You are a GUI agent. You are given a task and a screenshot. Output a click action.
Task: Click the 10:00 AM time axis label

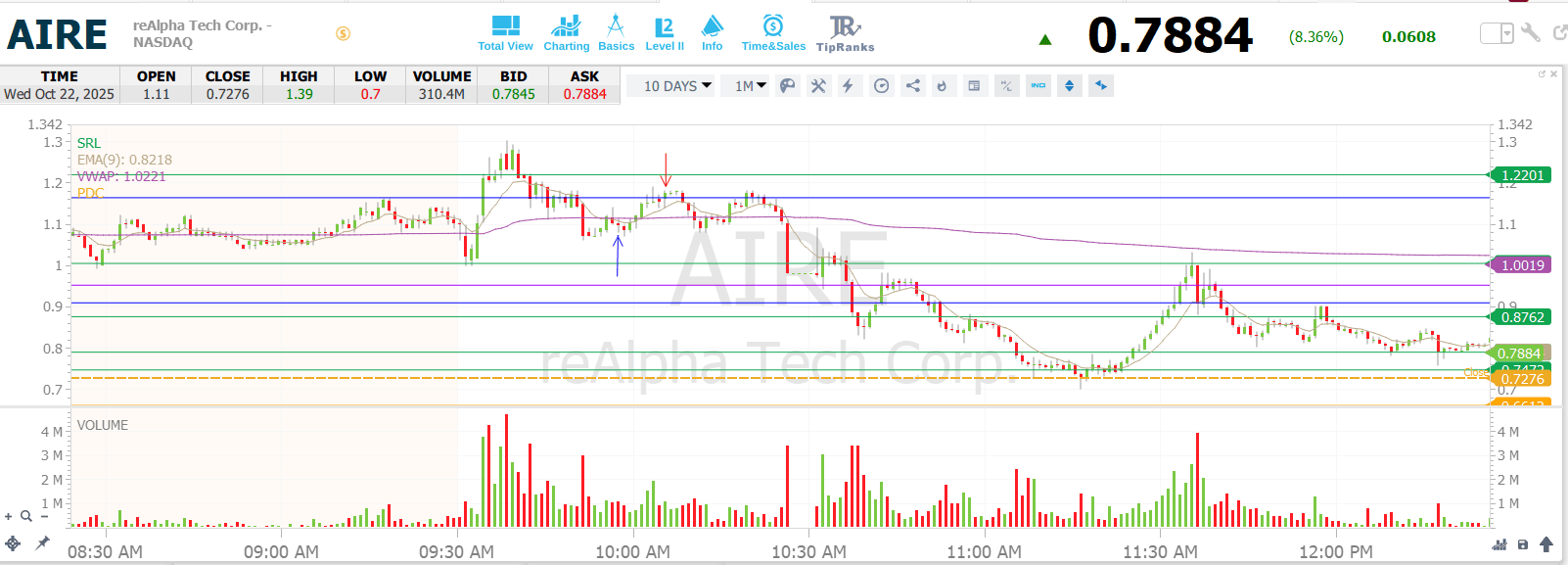coord(632,551)
